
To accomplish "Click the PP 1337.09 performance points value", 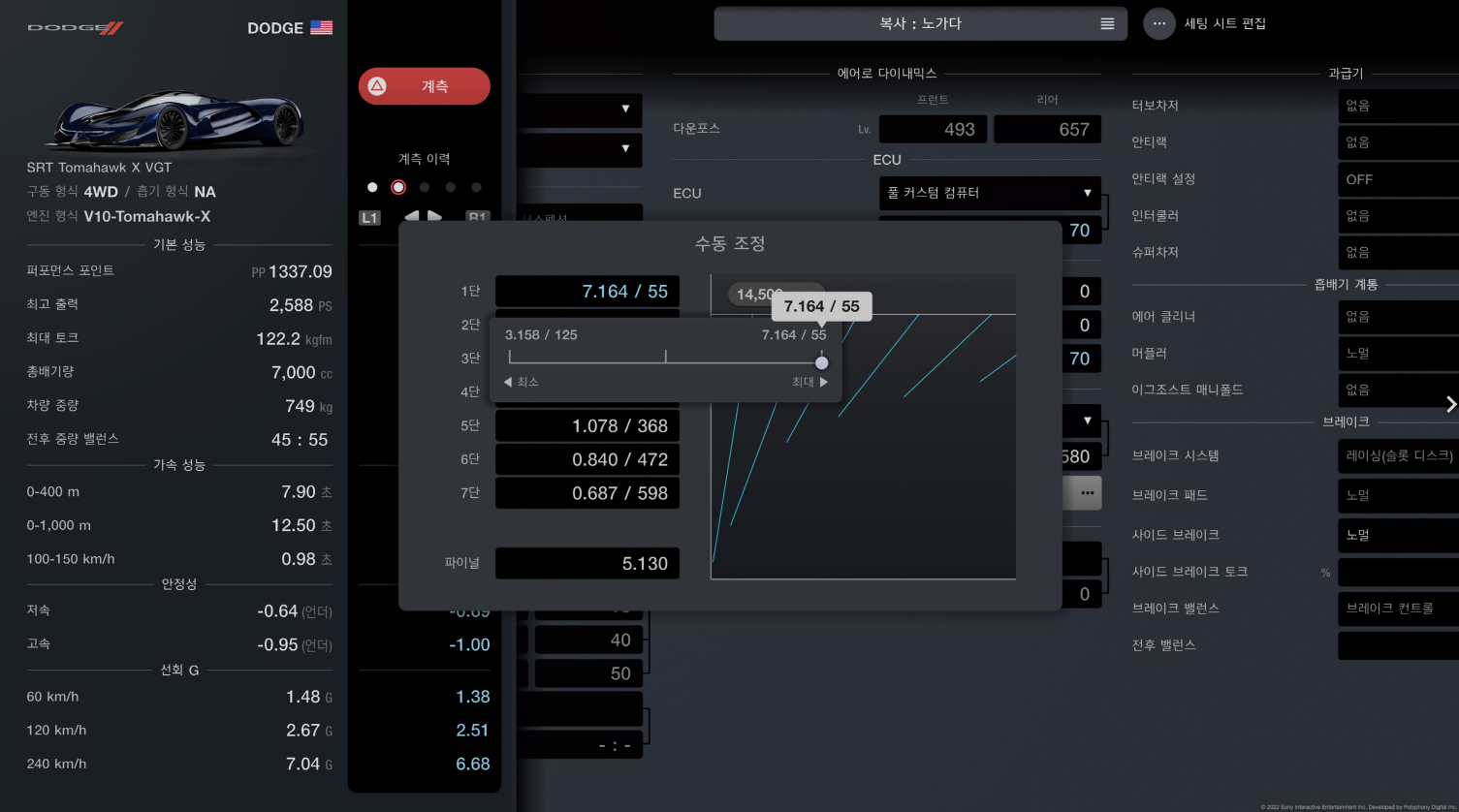I will [x=292, y=272].
